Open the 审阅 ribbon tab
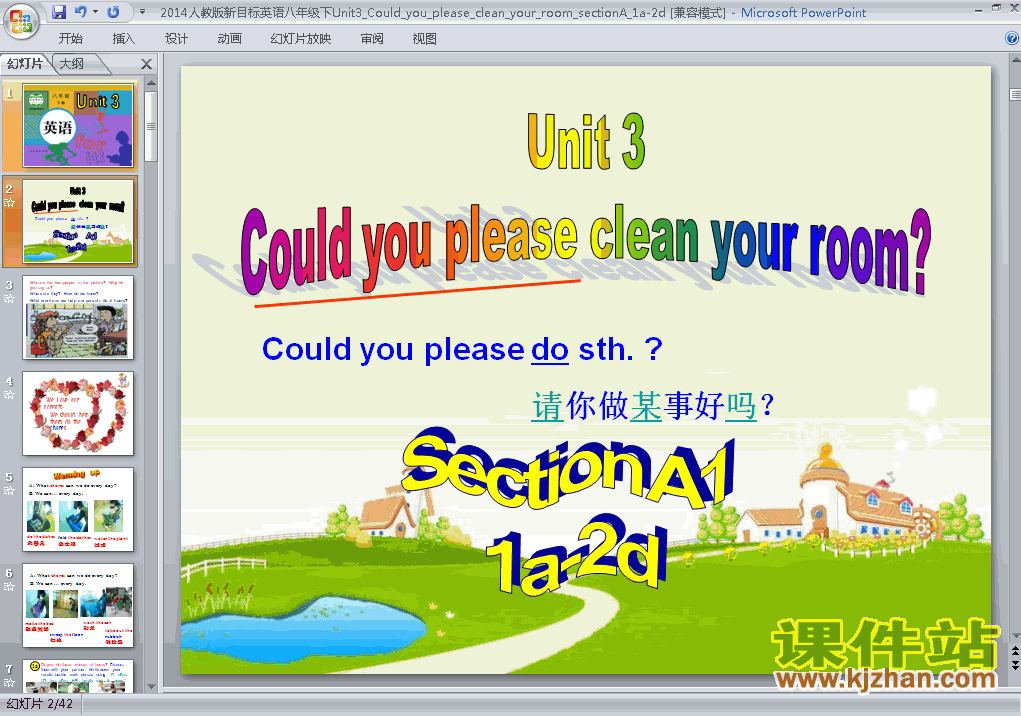Viewport: 1021px width, 716px height. (372, 39)
